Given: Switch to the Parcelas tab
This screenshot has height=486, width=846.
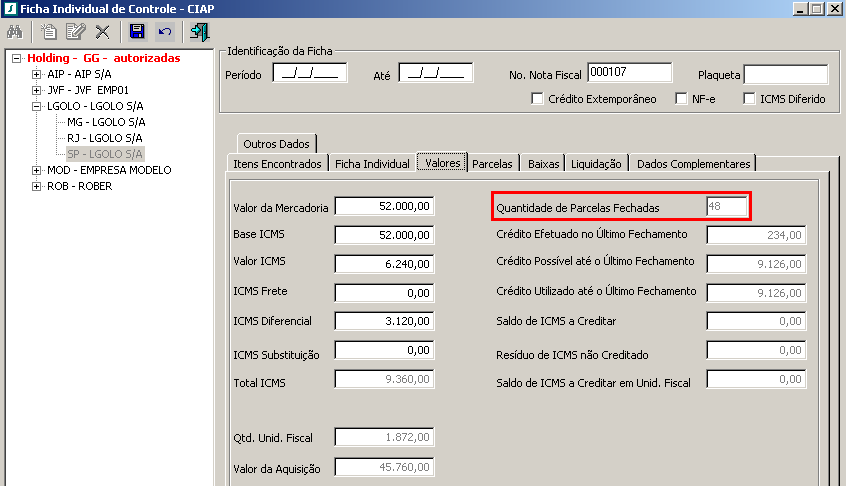Looking at the screenshot, I should [x=492, y=163].
